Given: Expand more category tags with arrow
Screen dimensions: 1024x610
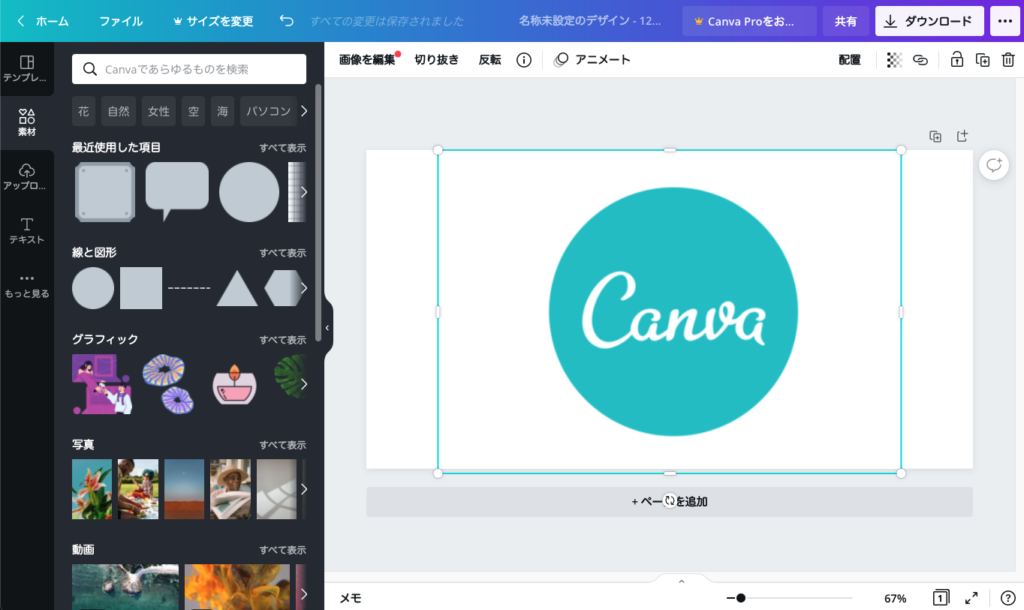Looking at the screenshot, I should [304, 111].
